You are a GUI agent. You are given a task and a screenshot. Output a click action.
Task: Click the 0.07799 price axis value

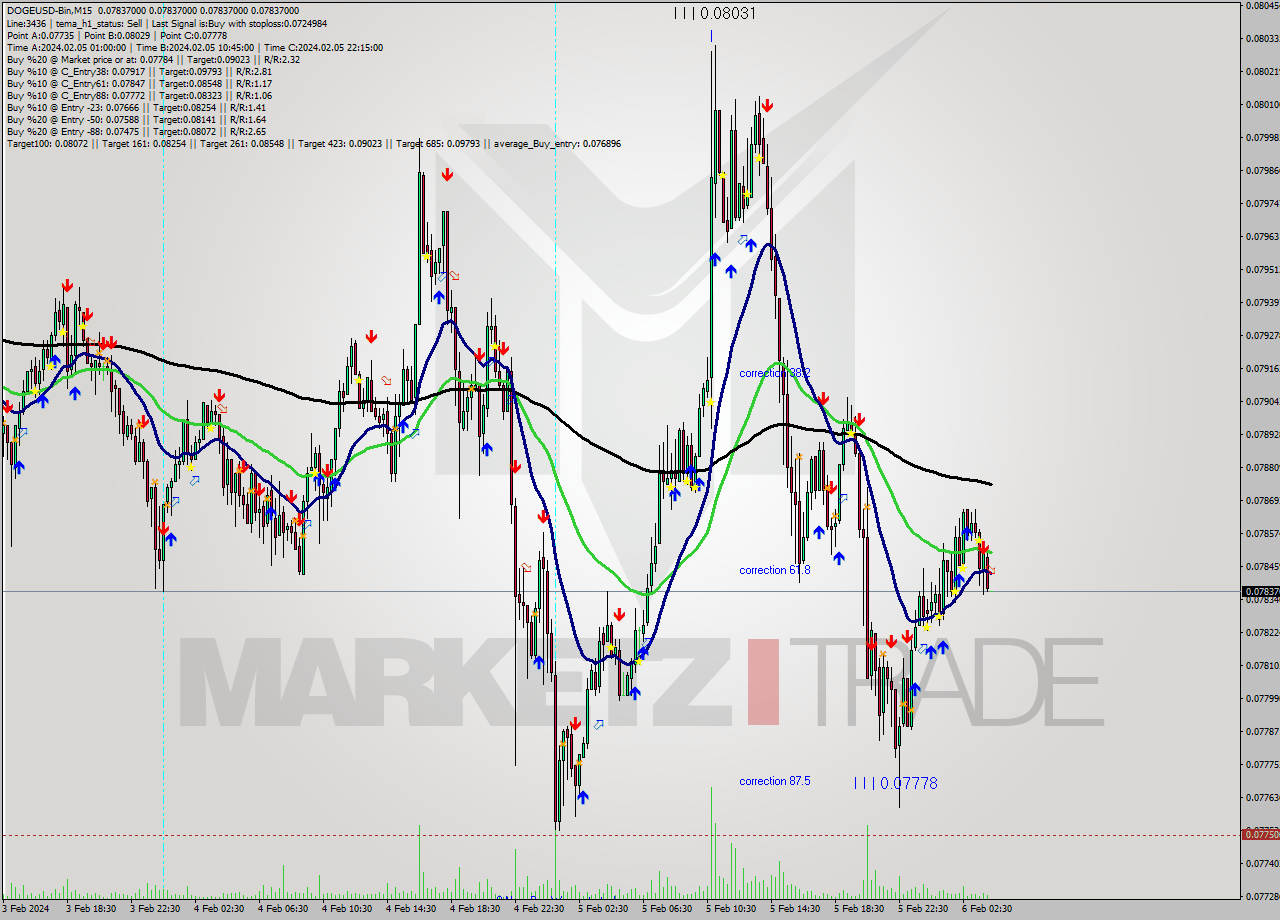coord(1262,699)
